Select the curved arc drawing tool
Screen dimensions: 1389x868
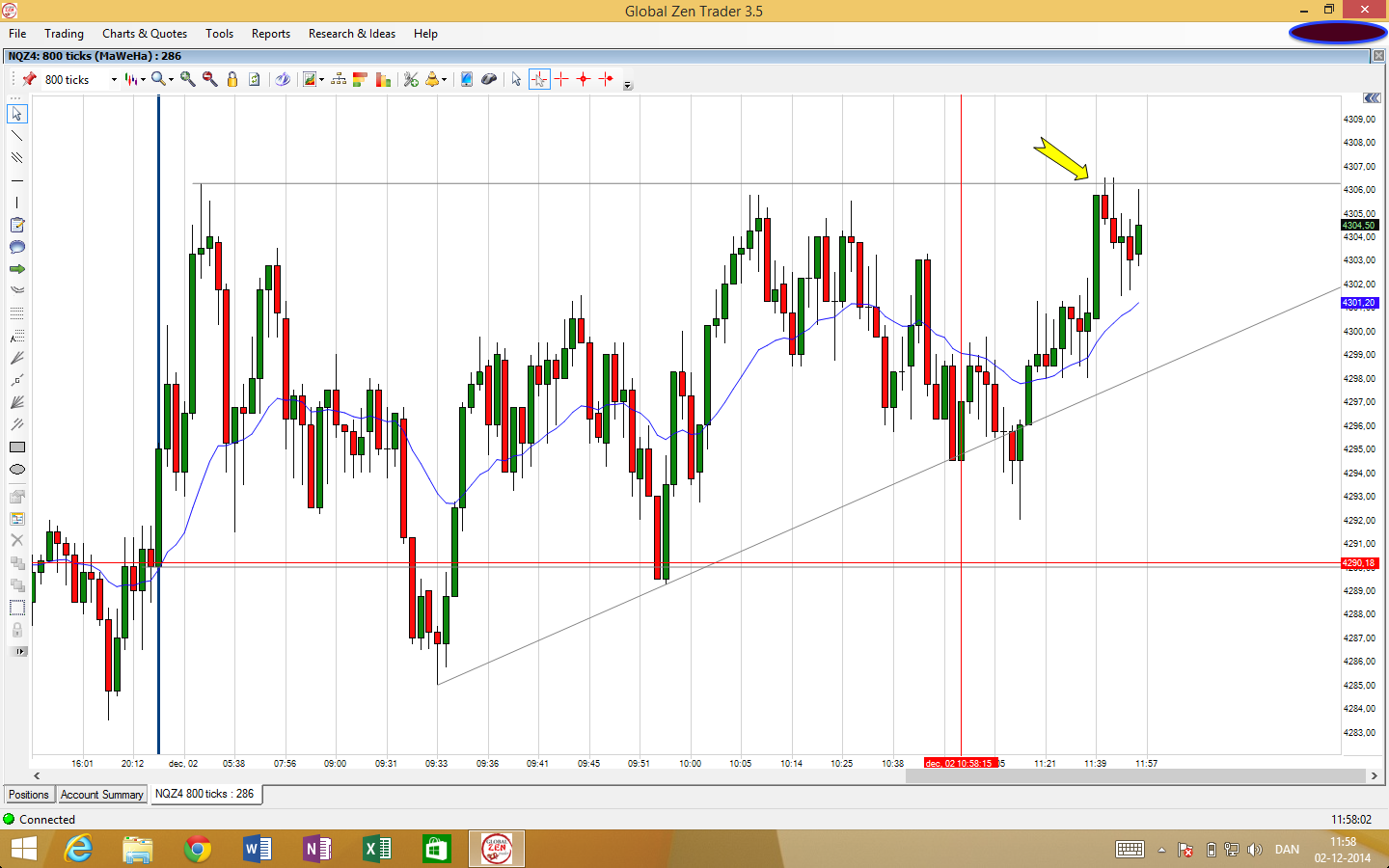click(x=17, y=289)
